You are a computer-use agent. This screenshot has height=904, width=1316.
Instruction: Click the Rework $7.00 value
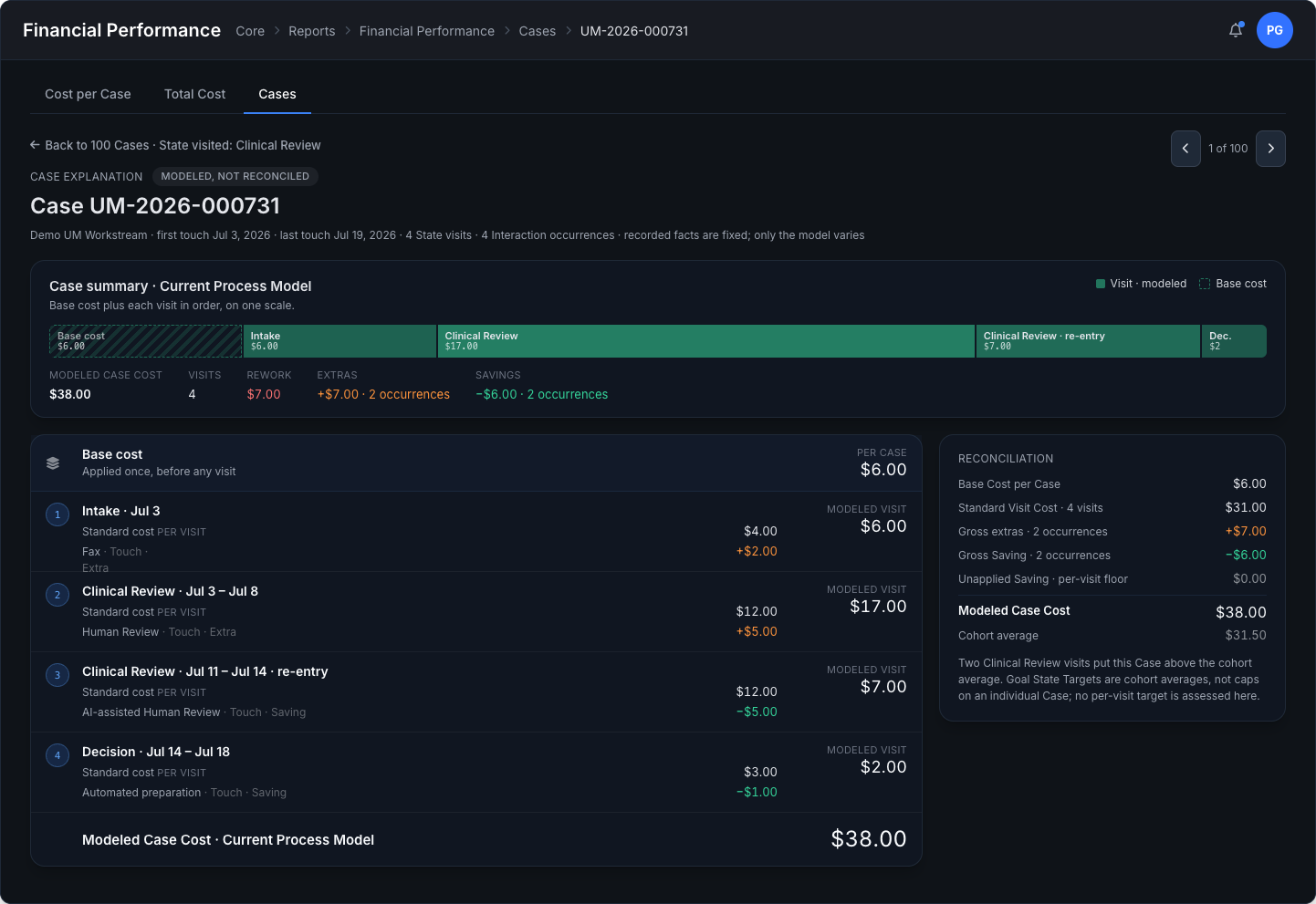264,394
